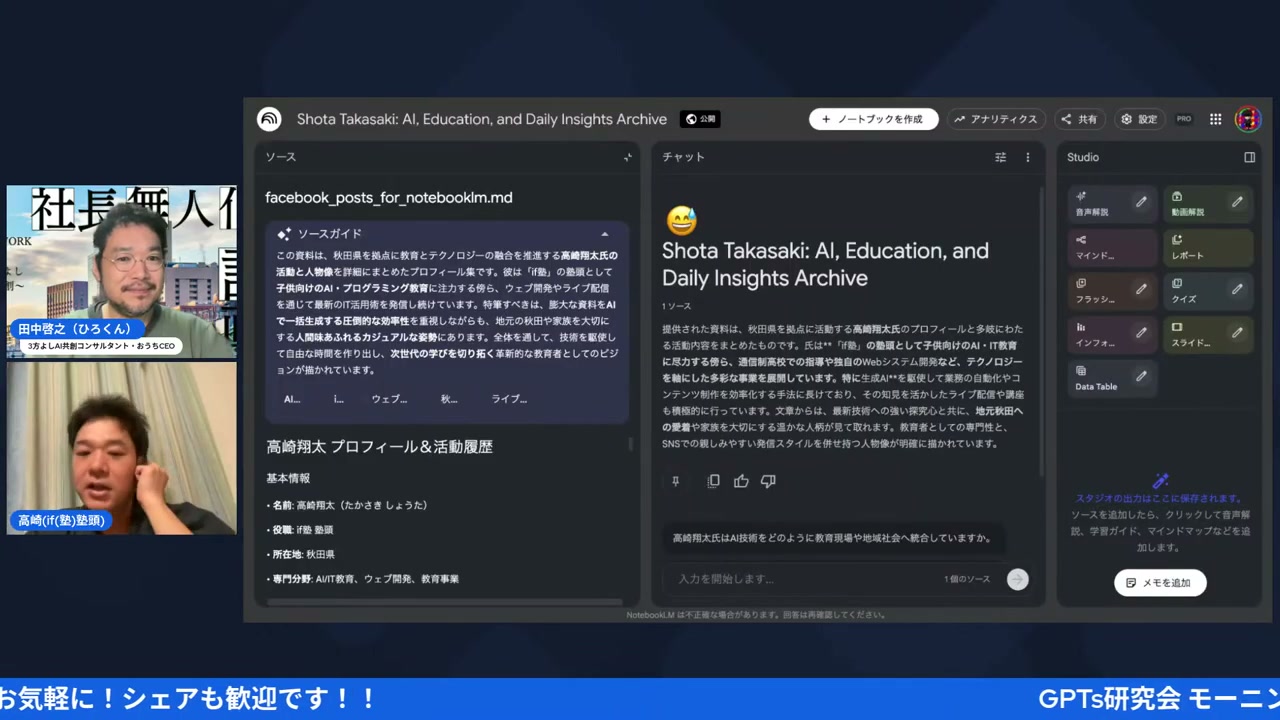1280x720 pixels.
Task: Copy the chat response text
Action: [713, 481]
